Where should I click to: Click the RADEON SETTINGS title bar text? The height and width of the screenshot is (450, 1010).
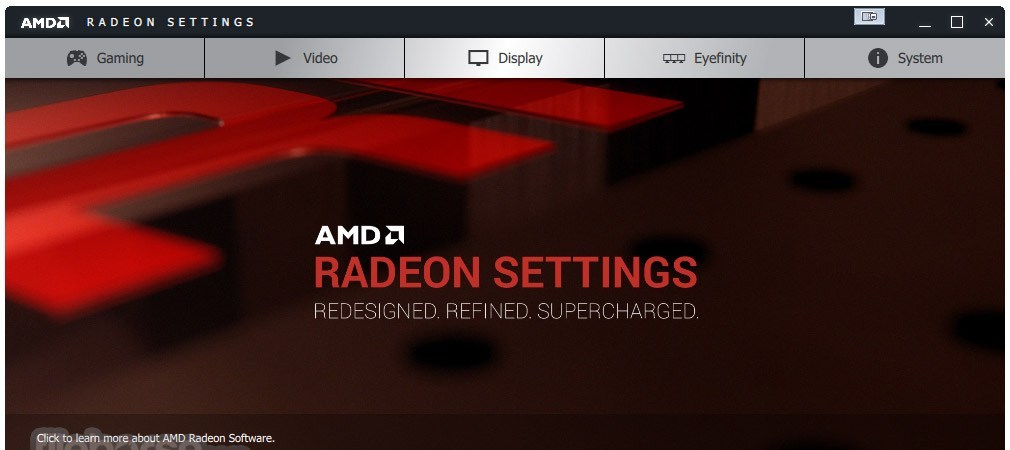pos(171,23)
